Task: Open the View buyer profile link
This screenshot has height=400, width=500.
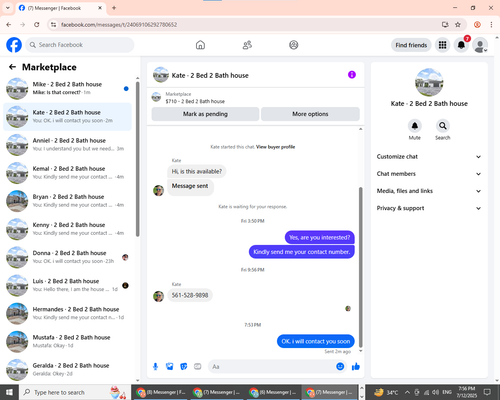Action: point(276,147)
